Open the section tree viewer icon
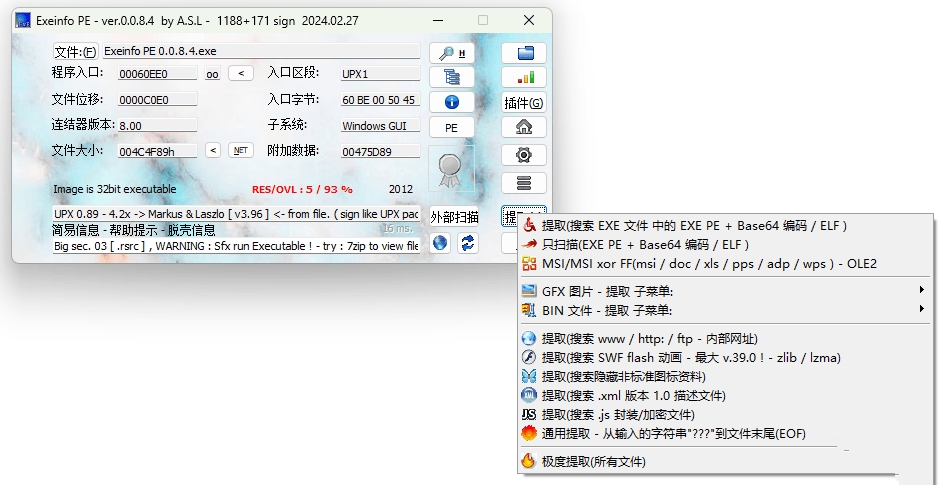This screenshot has height=485, width=952. pos(452,77)
